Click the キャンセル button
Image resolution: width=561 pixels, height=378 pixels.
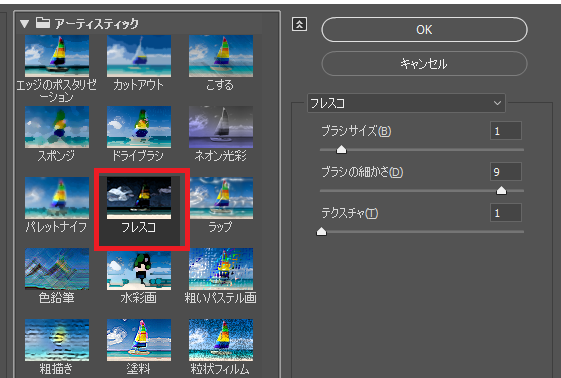click(424, 64)
